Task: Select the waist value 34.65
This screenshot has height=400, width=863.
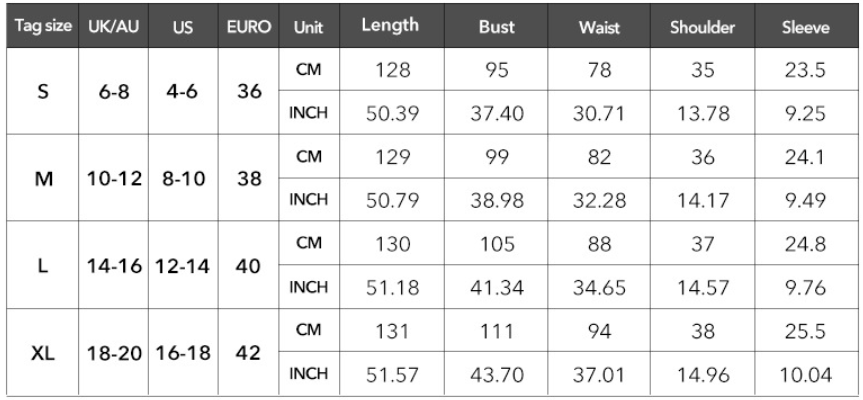Action: click(x=599, y=288)
